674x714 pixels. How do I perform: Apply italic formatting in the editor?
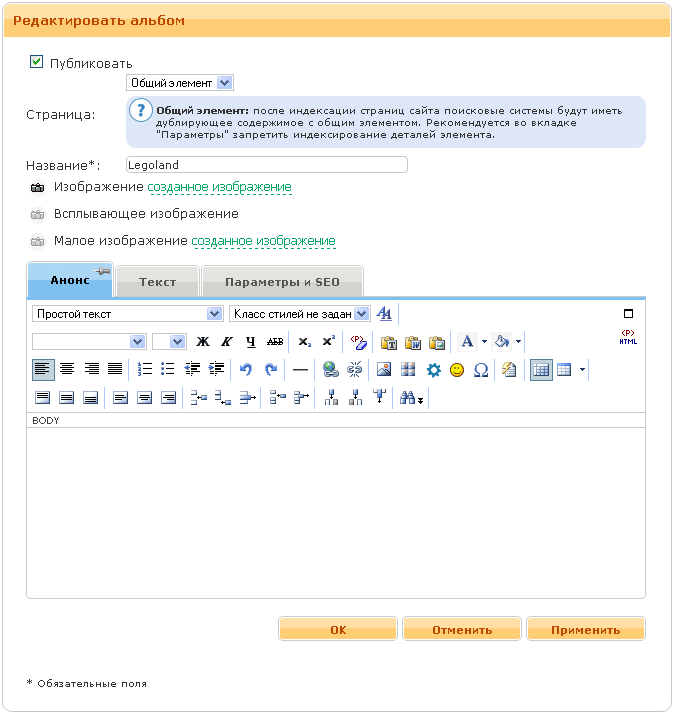coord(227,342)
